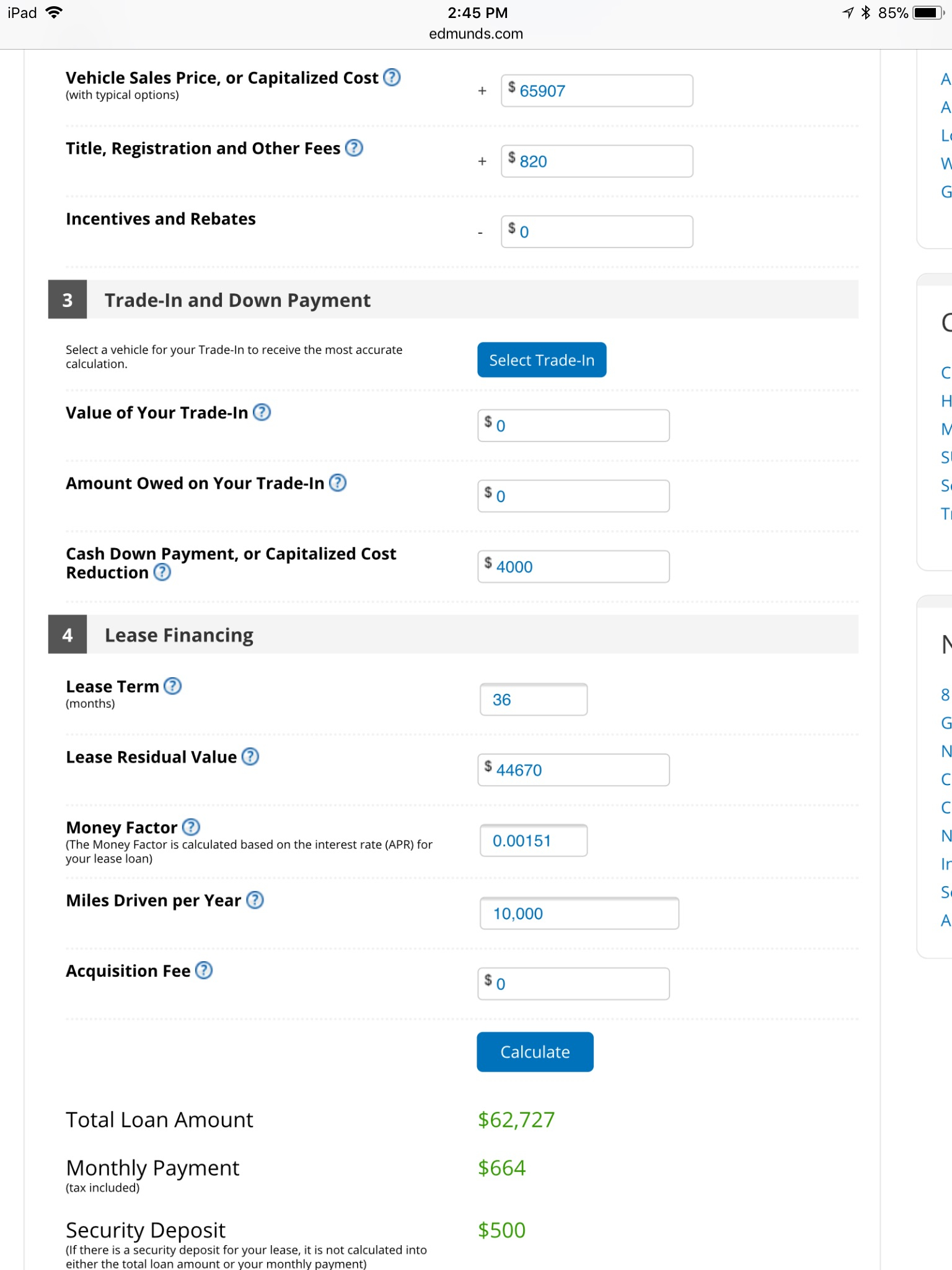Open Acquisition Fee help icon
952x1270 pixels.
[x=204, y=970]
